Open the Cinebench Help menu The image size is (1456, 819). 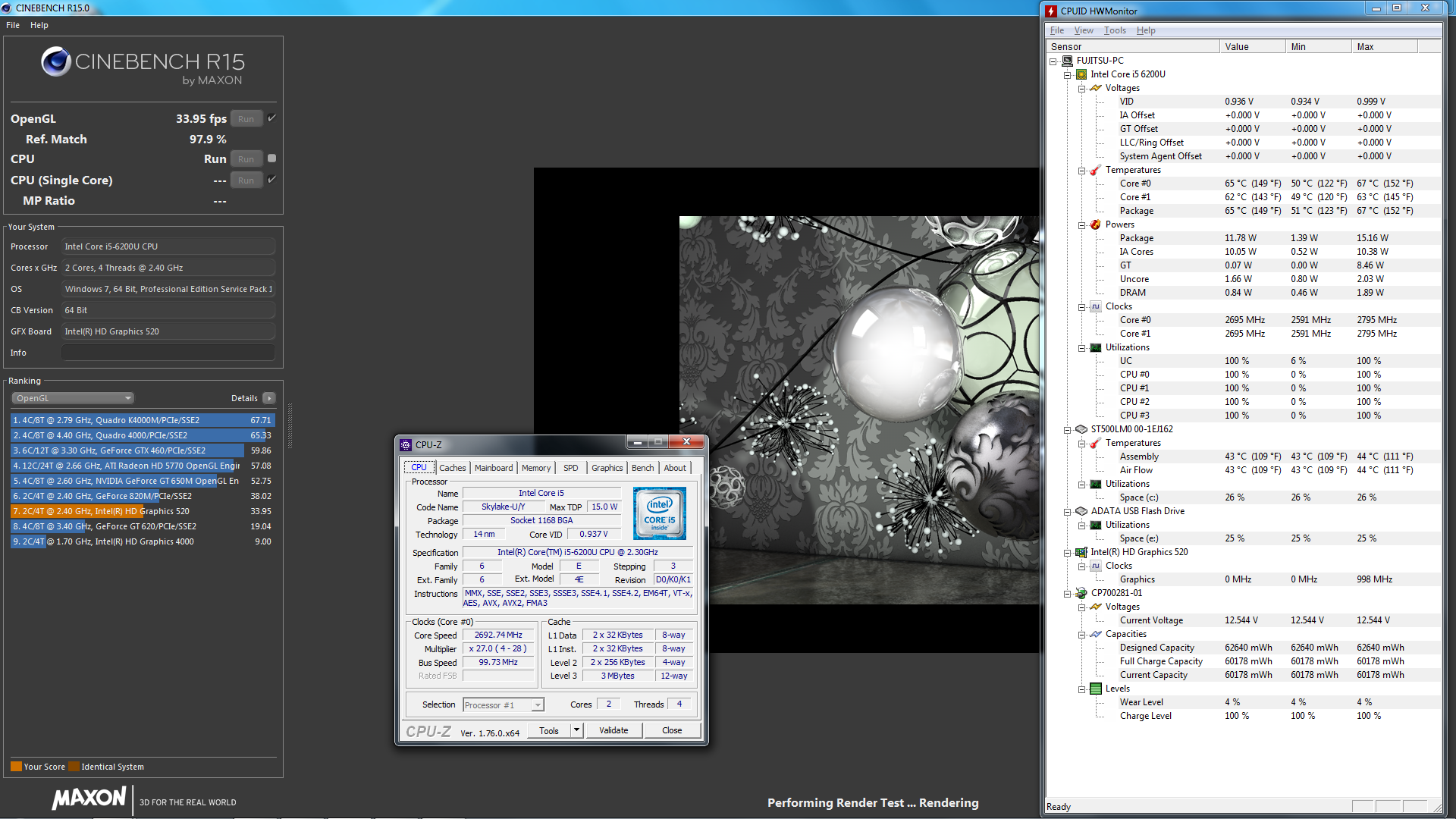pyautogui.click(x=39, y=25)
